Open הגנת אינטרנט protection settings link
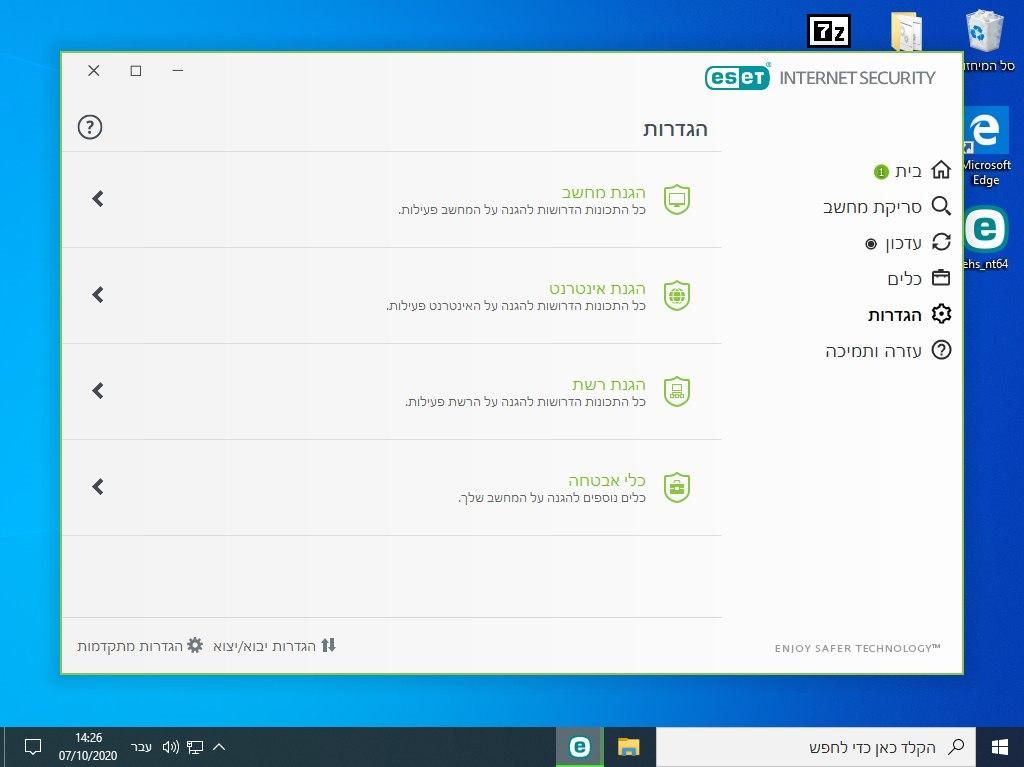Screen dimensions: 1024x767 (x=597, y=288)
